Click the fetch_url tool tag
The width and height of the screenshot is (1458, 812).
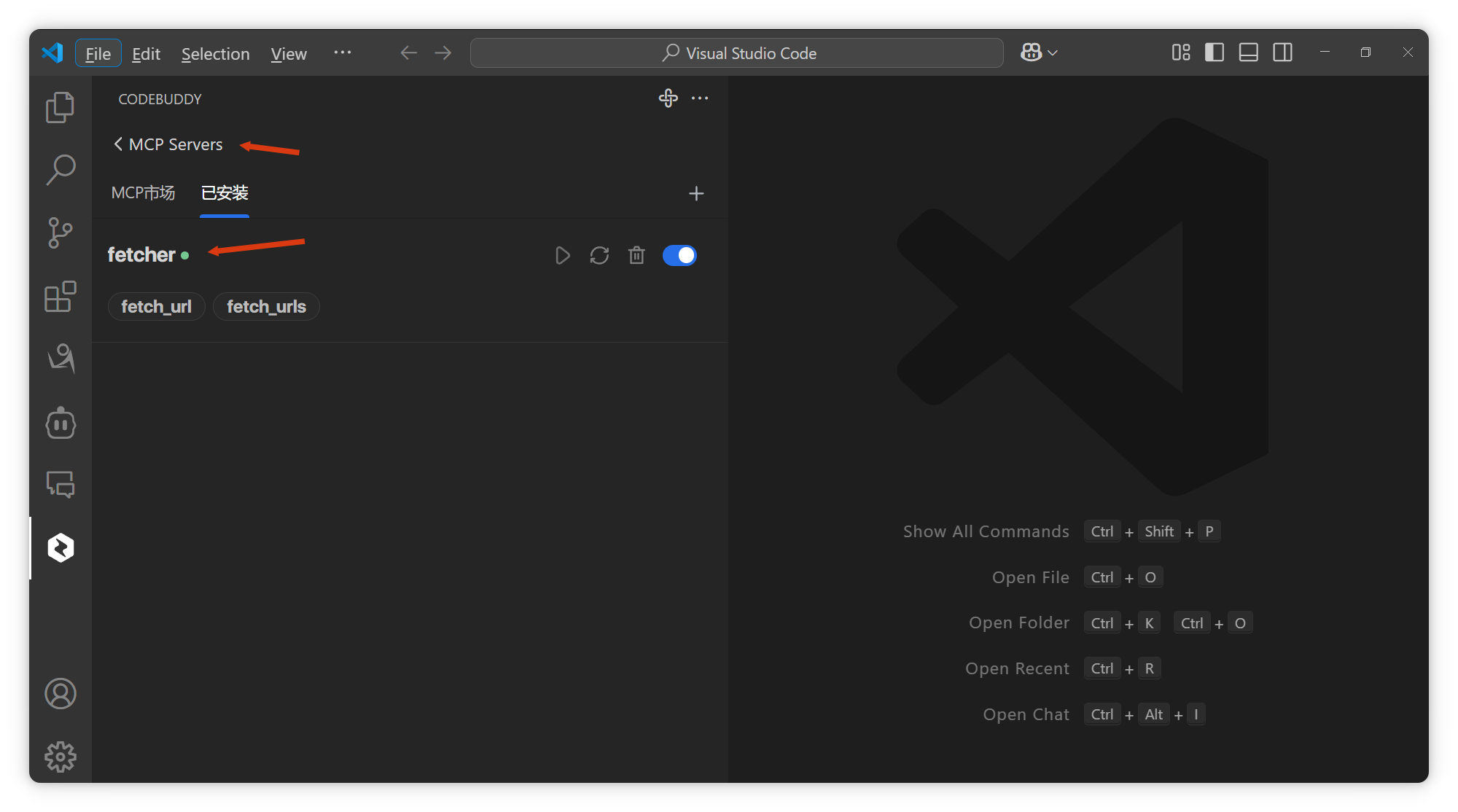(156, 306)
